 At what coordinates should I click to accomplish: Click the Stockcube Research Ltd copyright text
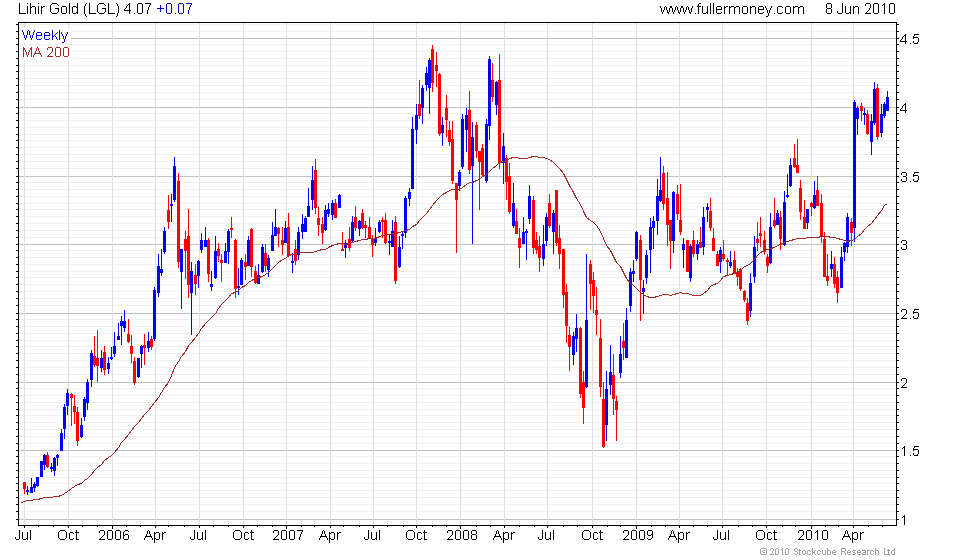tap(828, 552)
